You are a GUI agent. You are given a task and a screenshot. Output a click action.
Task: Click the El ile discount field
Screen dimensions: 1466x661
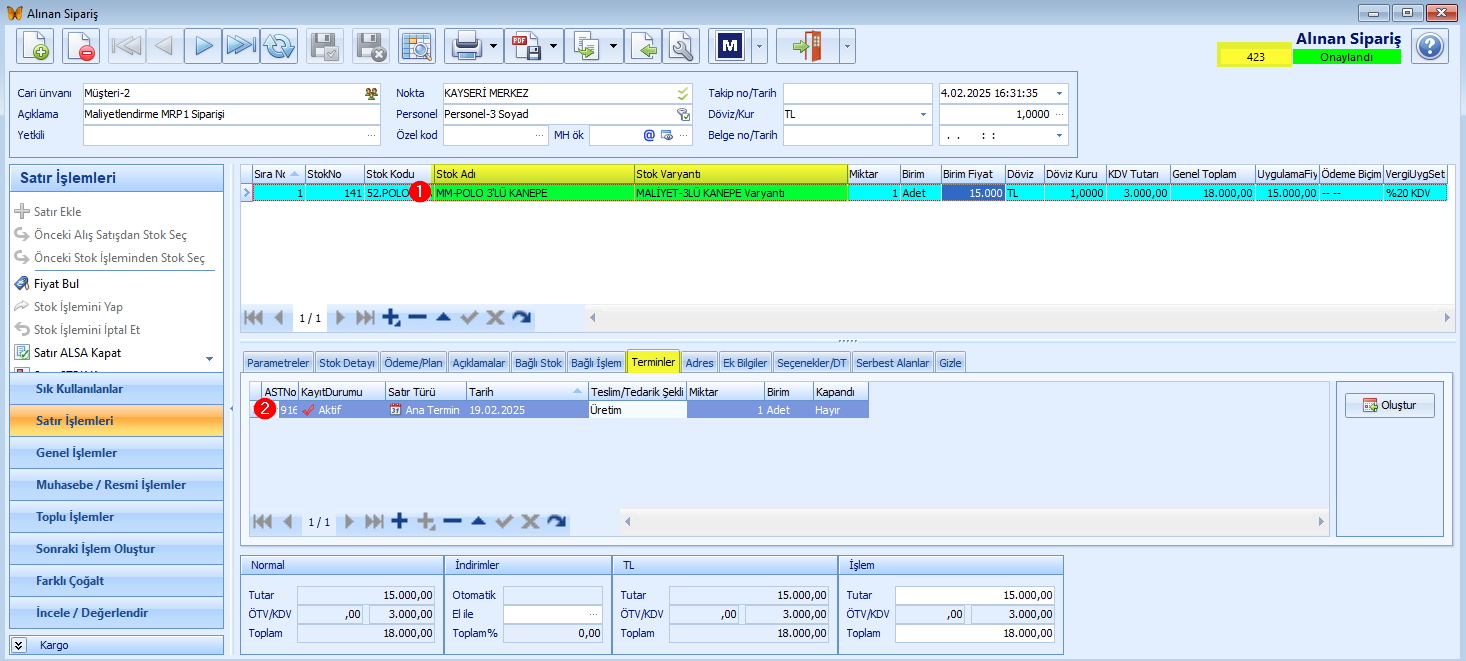552,614
